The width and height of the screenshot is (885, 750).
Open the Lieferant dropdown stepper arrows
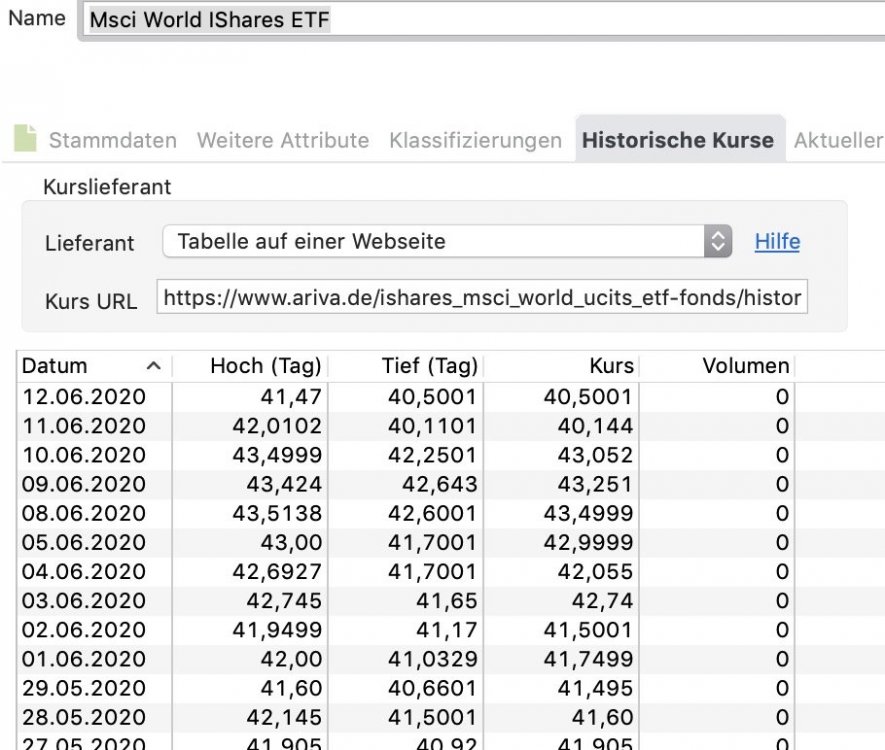pyautogui.click(x=717, y=242)
